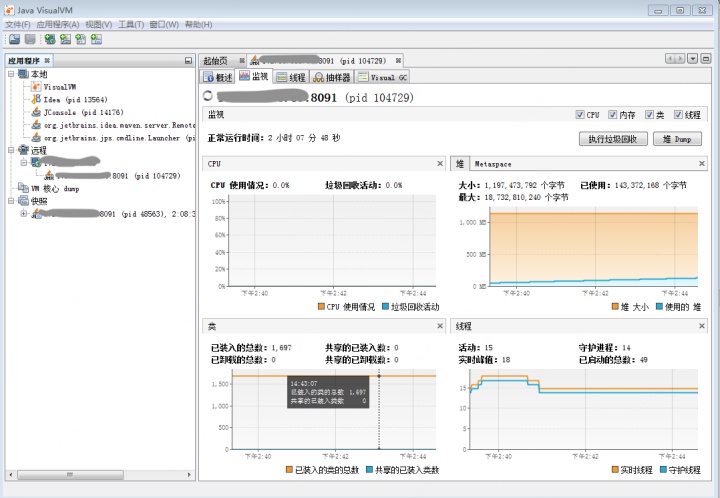Open the document tabs list dropdown arrow

click(693, 58)
